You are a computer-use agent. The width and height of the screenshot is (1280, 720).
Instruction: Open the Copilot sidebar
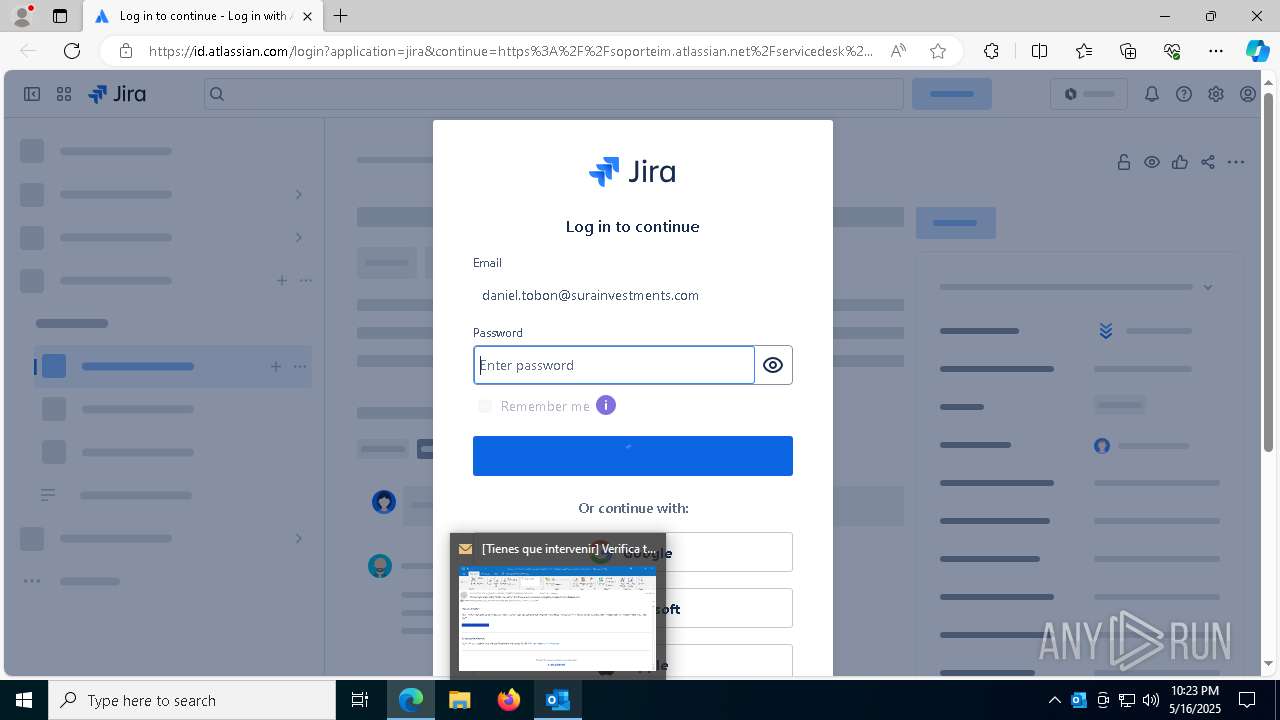(x=1257, y=51)
